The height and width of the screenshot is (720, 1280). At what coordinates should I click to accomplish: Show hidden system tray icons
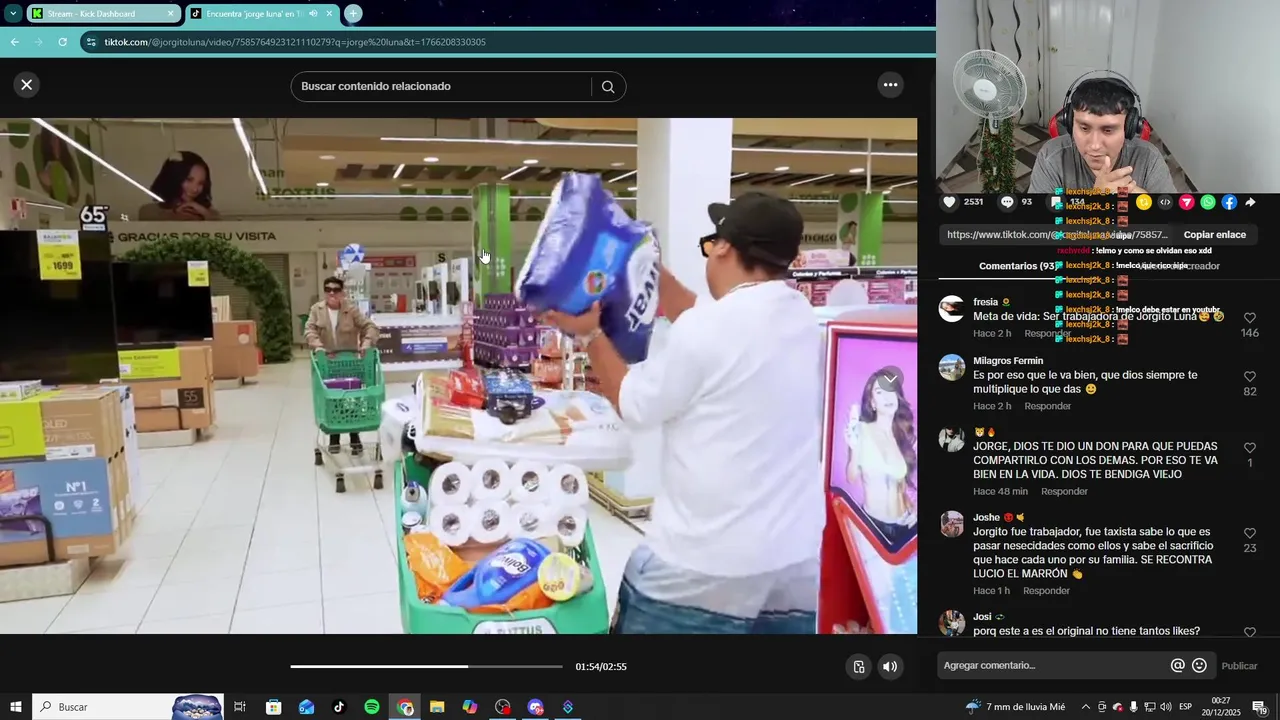click(1086, 707)
